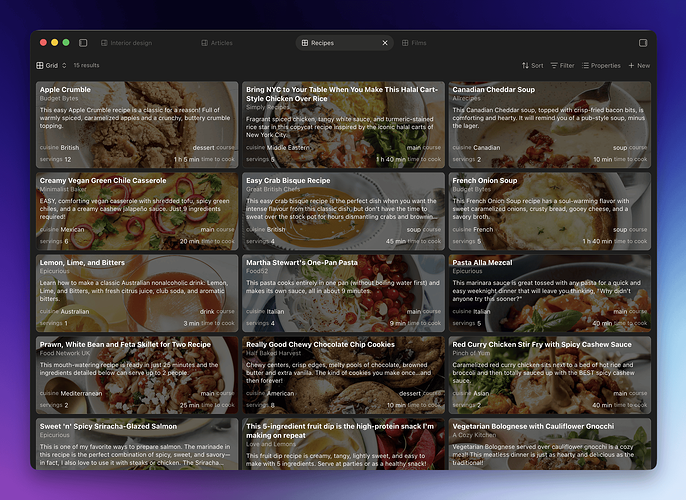Click the Recipes tab icon

(305, 43)
